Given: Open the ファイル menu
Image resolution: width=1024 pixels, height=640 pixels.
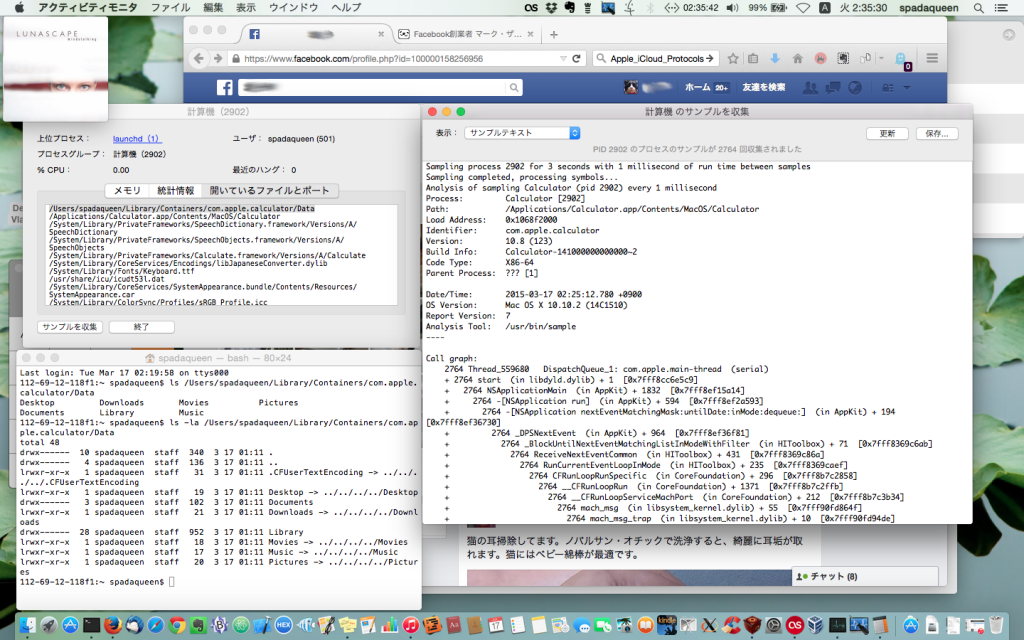Looking at the screenshot, I should pyautogui.click(x=170, y=8).
